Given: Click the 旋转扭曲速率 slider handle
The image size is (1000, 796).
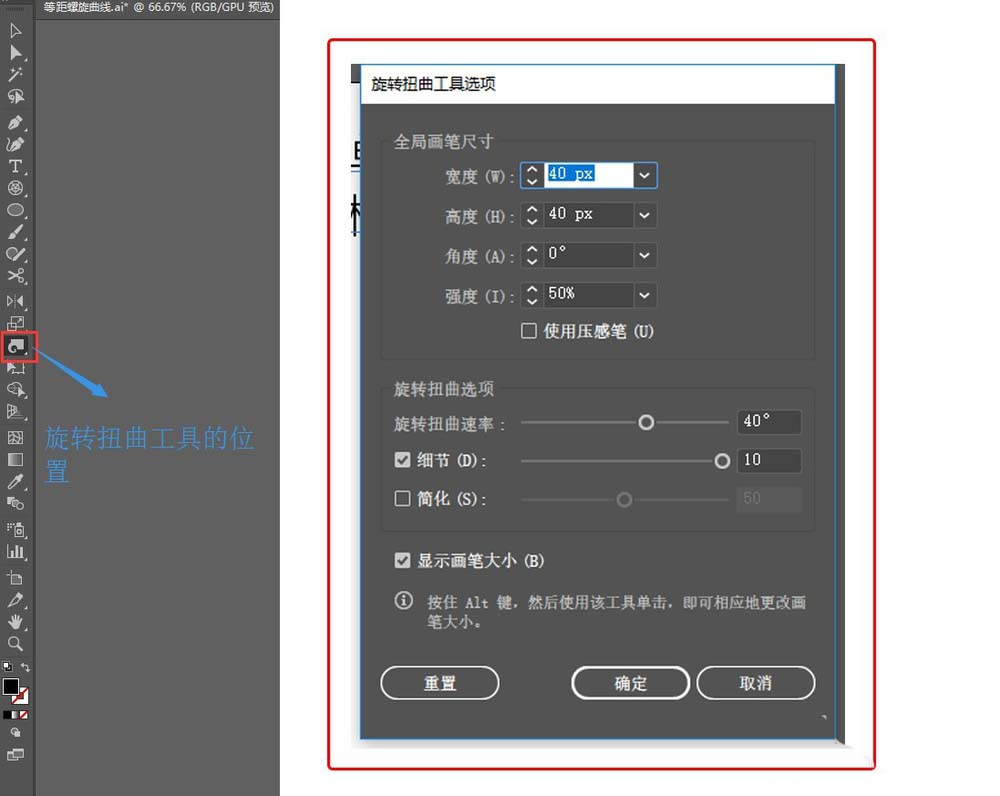Looking at the screenshot, I should coord(646,422).
